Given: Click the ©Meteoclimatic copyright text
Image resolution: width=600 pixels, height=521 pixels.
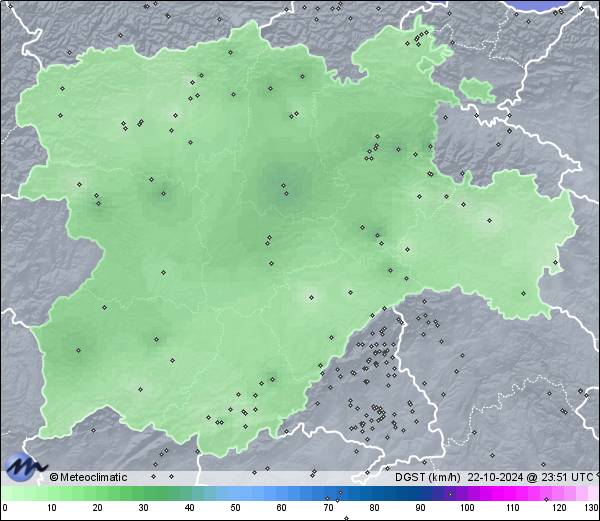Looking at the screenshot, I should [89, 477].
